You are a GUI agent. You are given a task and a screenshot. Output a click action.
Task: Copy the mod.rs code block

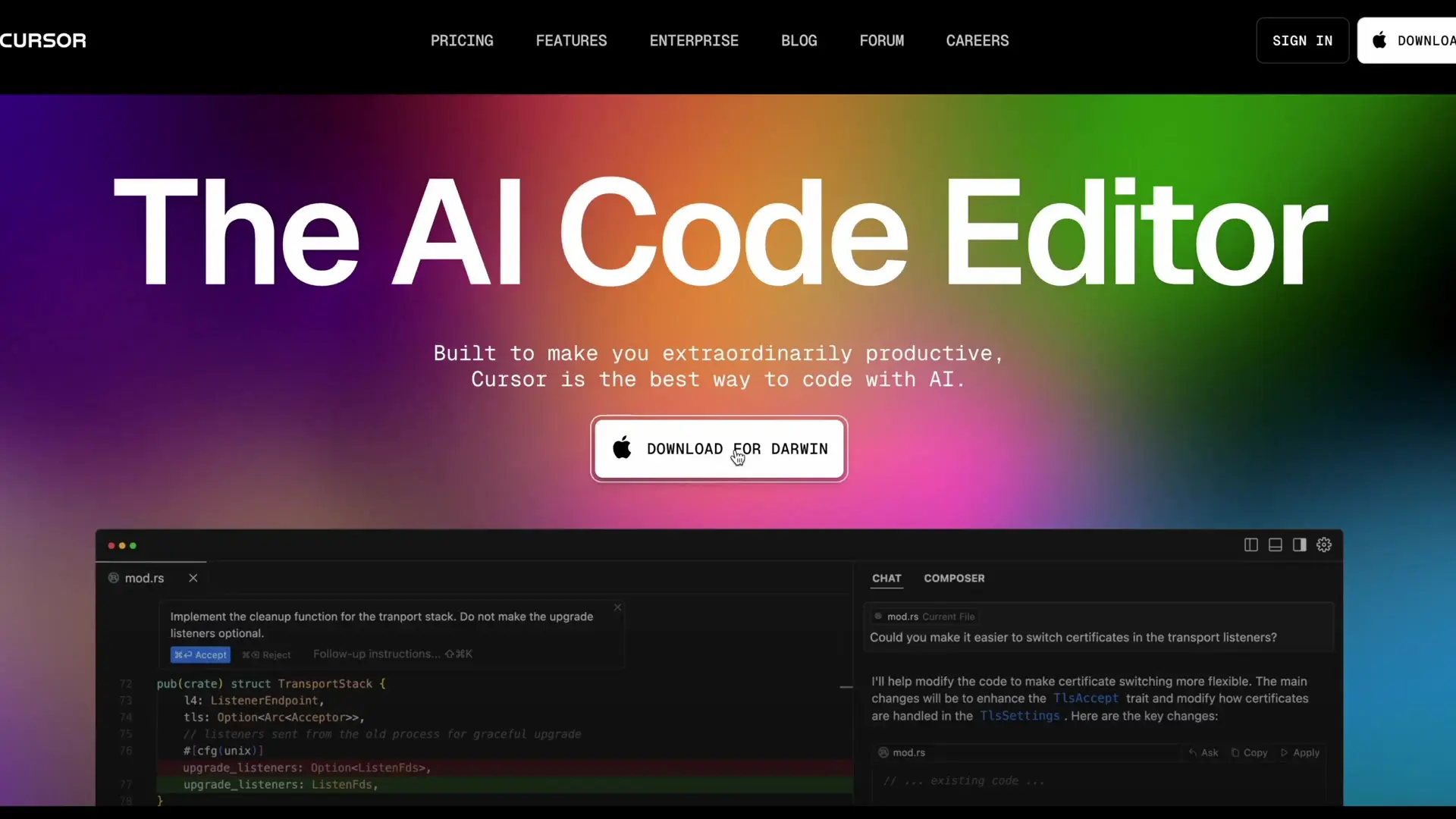pyautogui.click(x=1249, y=752)
